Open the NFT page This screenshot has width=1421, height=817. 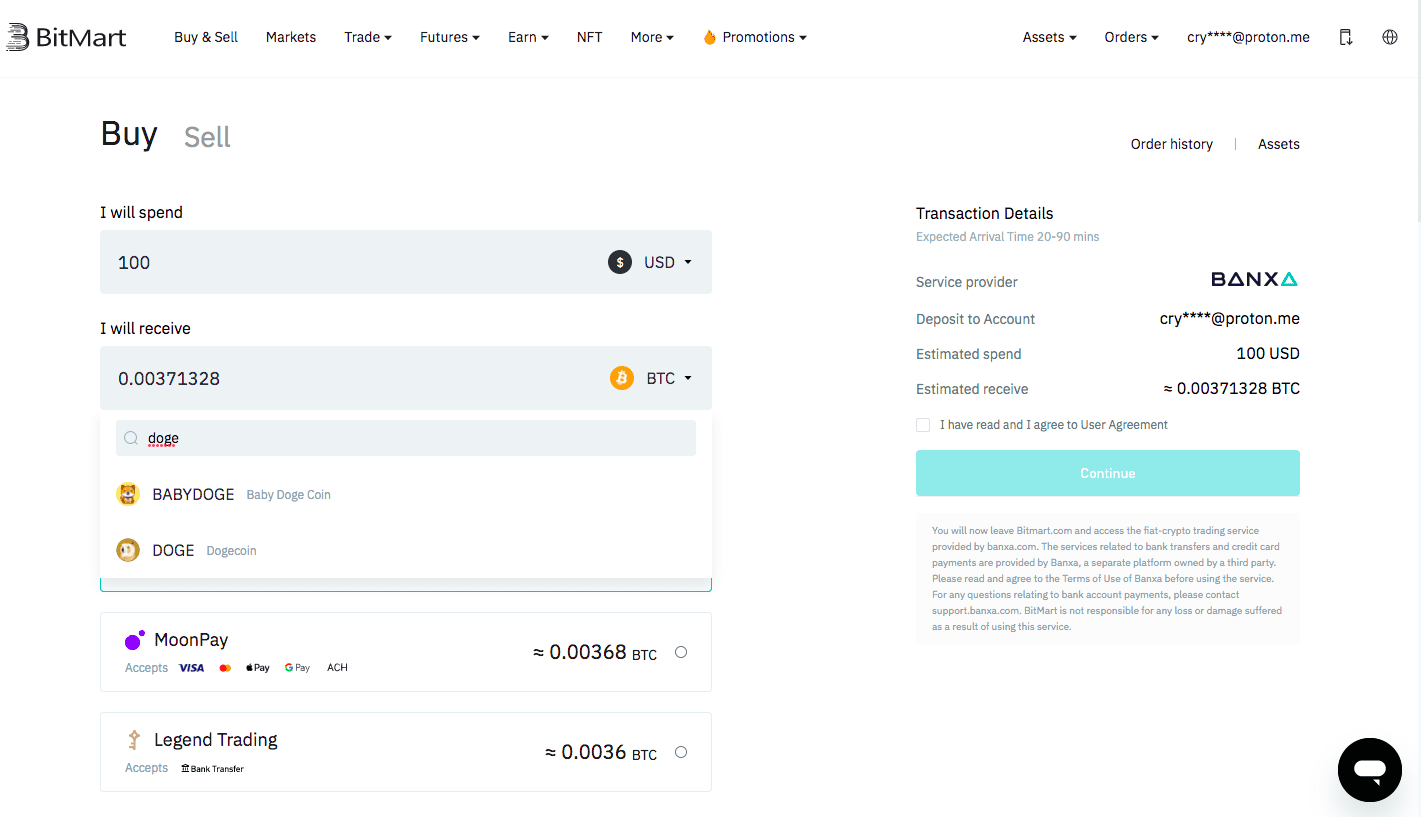[590, 37]
